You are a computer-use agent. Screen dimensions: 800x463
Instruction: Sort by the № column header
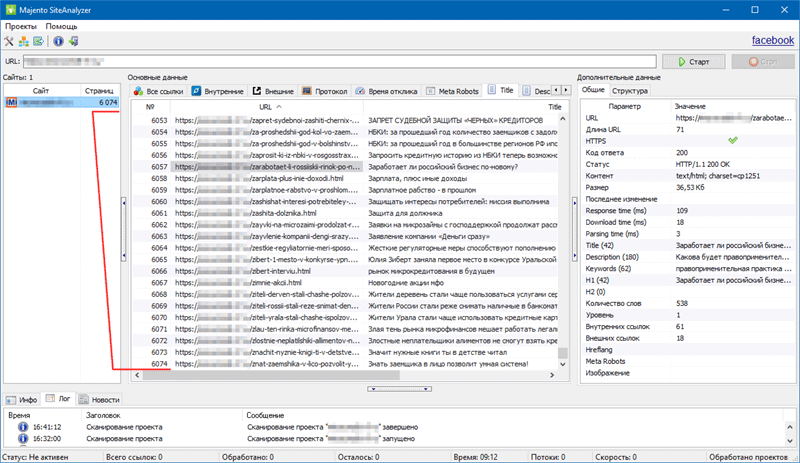click(150, 107)
